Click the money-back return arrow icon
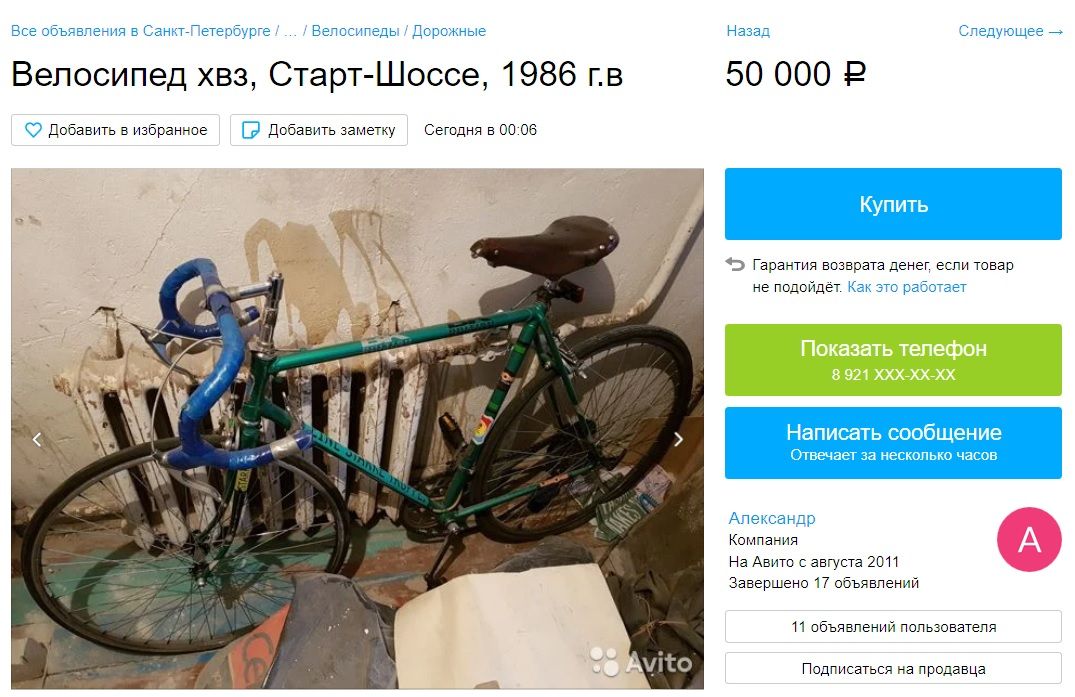1075x697 pixels. pos(735,265)
